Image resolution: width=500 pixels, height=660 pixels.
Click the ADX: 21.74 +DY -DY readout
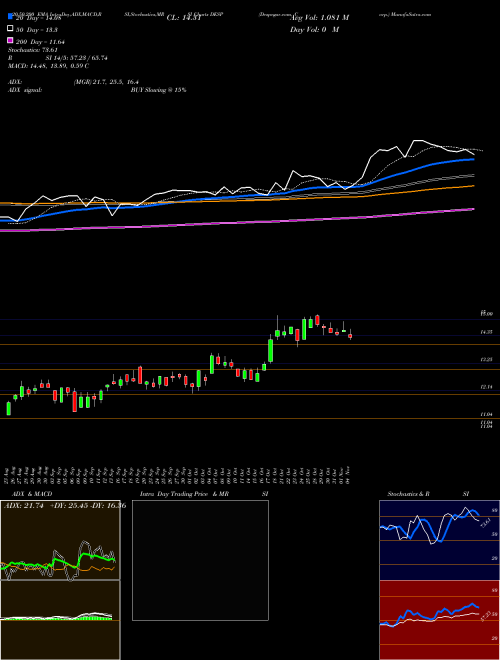(x=65, y=506)
